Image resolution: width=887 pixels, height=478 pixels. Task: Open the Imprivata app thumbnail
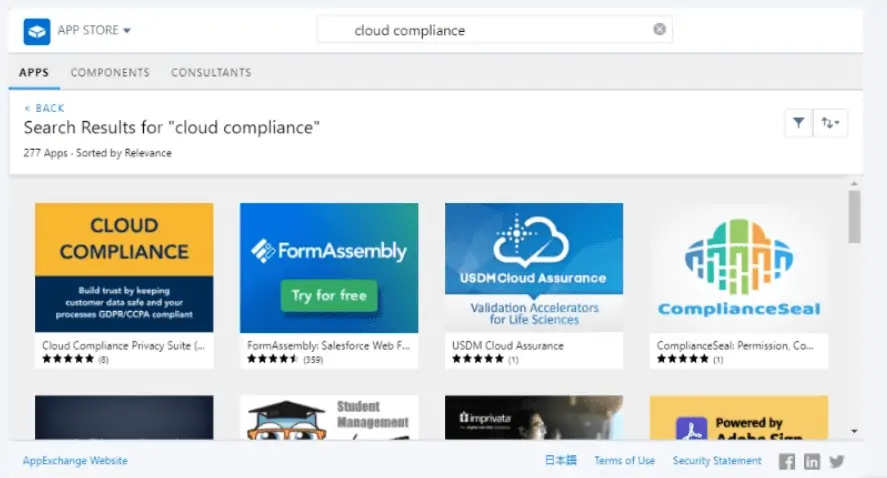tap(534, 417)
